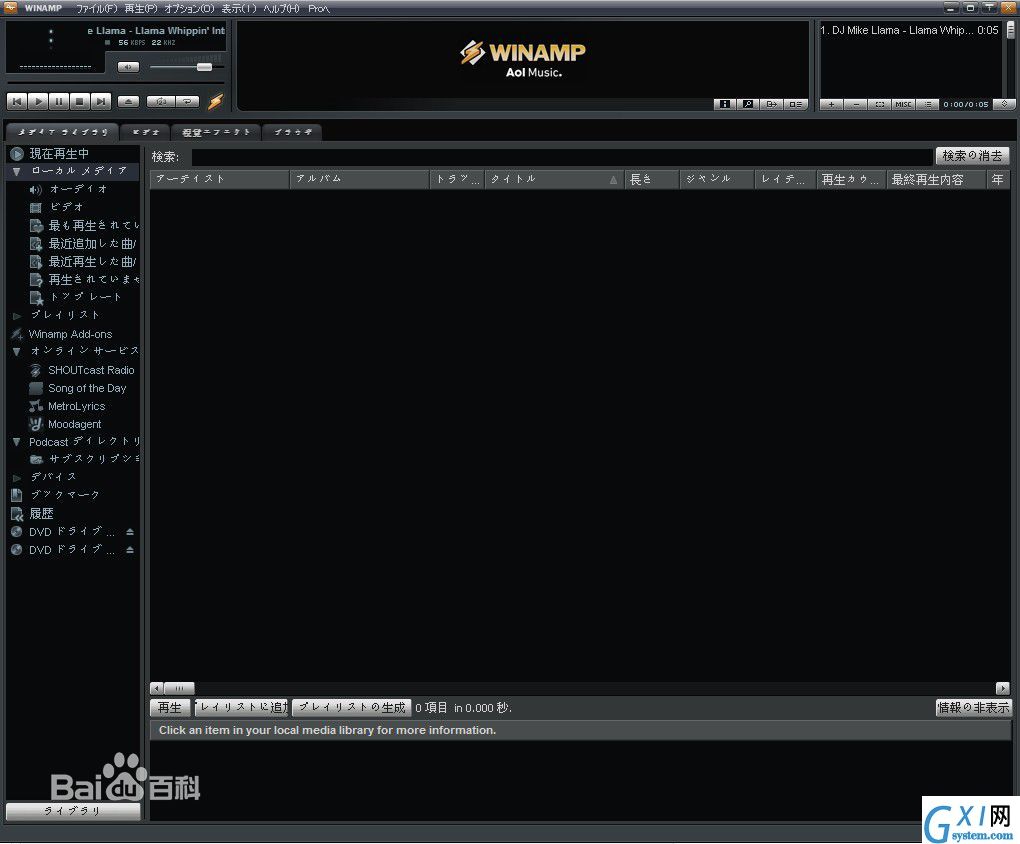Expand the デバイス tree node

pyautogui.click(x=17, y=478)
